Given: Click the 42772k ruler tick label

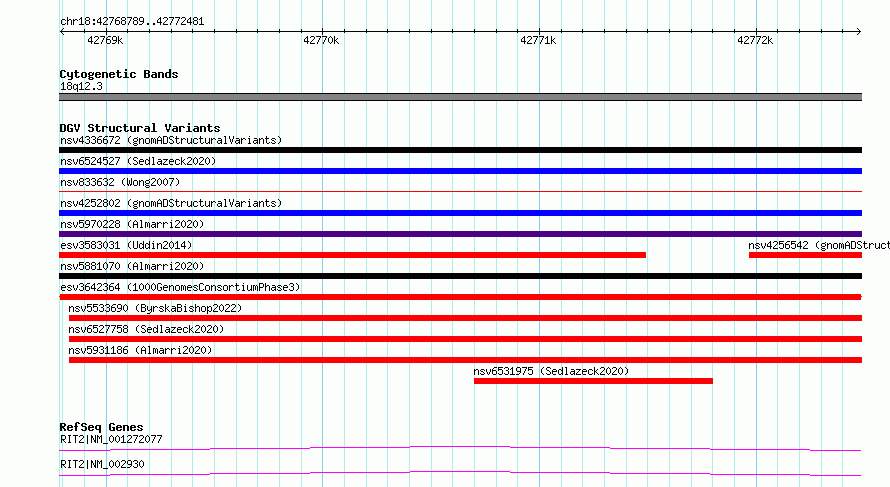Looking at the screenshot, I should coord(755,40).
